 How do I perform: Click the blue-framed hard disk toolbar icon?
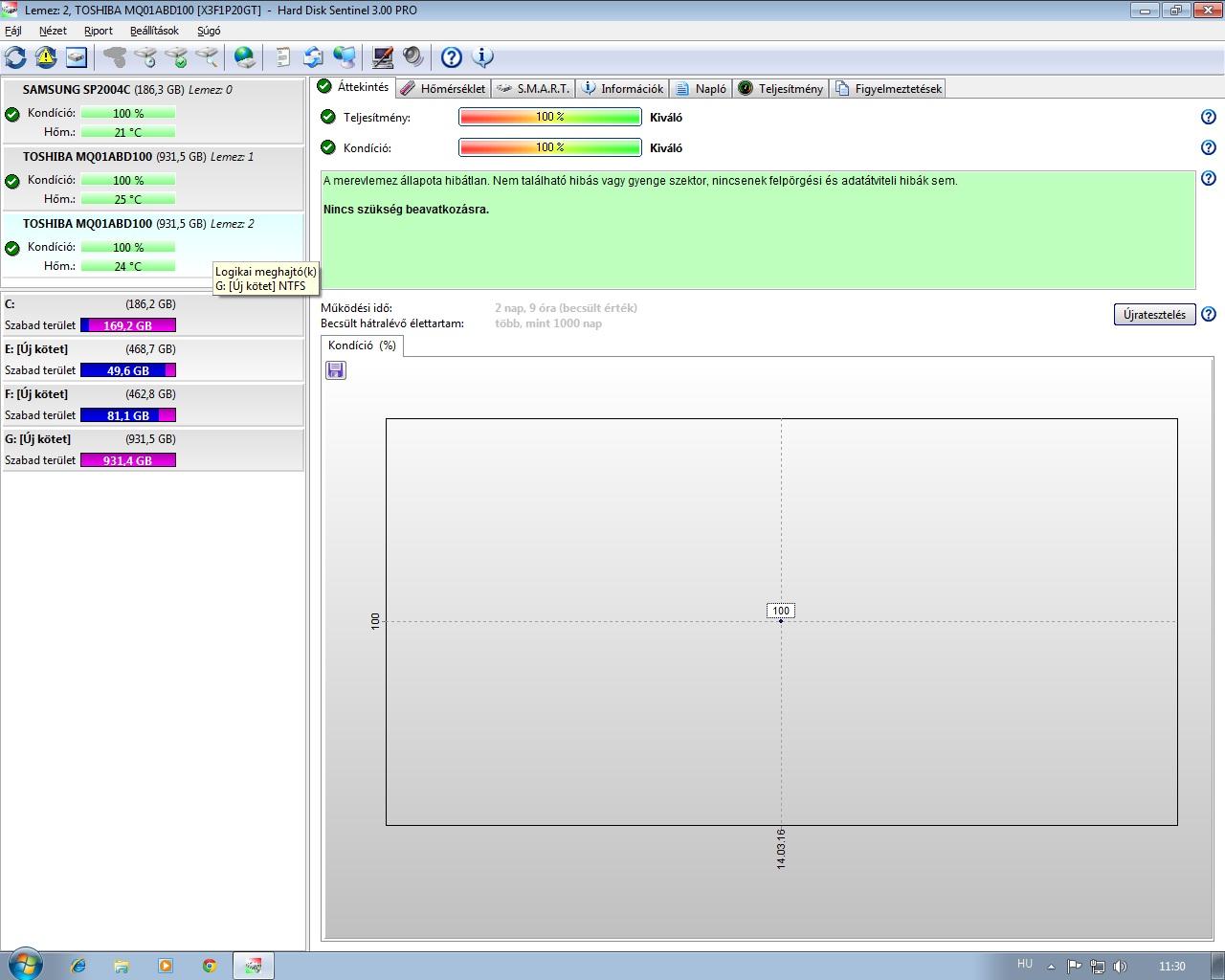click(77, 57)
